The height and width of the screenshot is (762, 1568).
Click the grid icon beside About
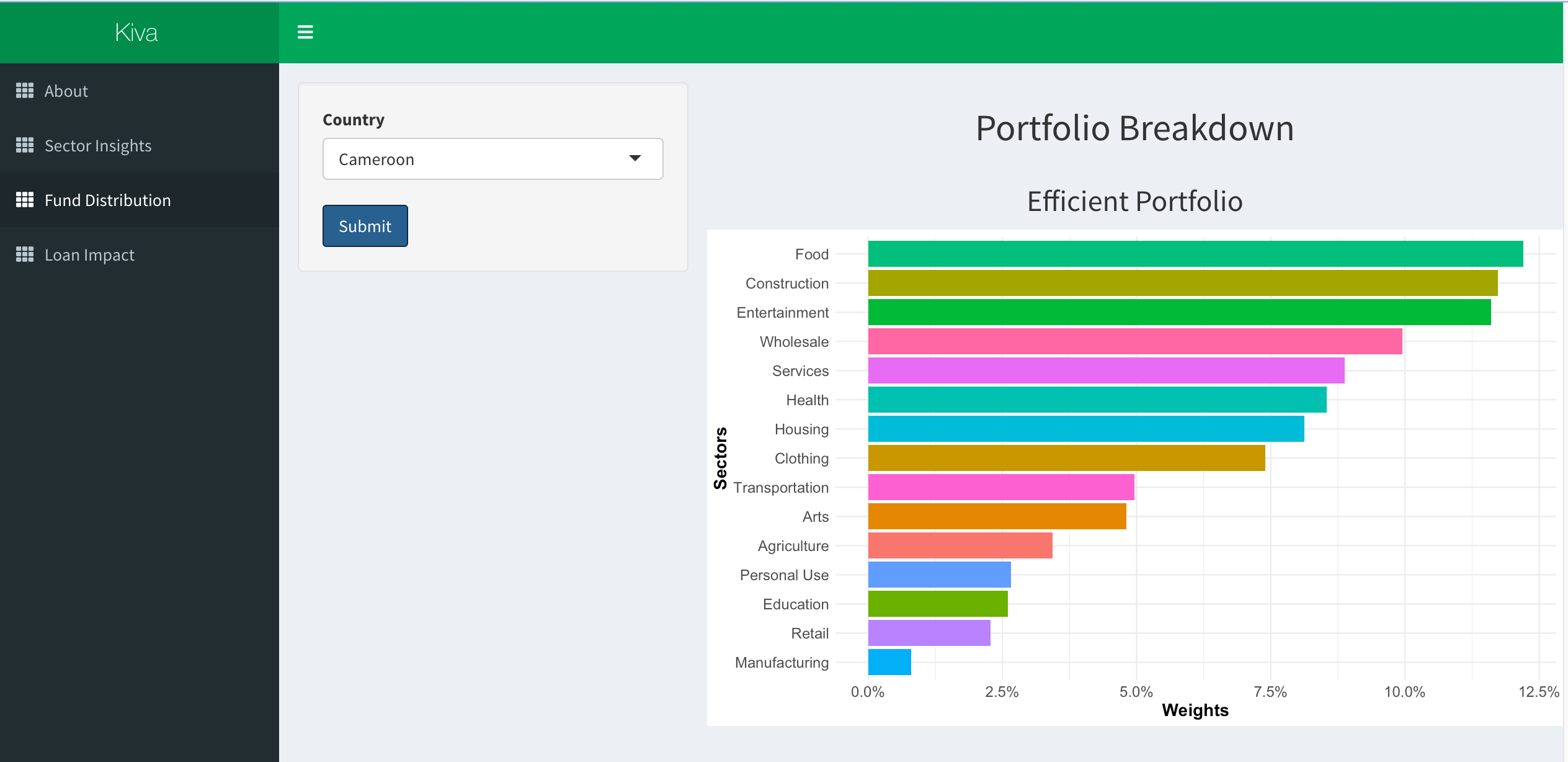pyautogui.click(x=25, y=91)
